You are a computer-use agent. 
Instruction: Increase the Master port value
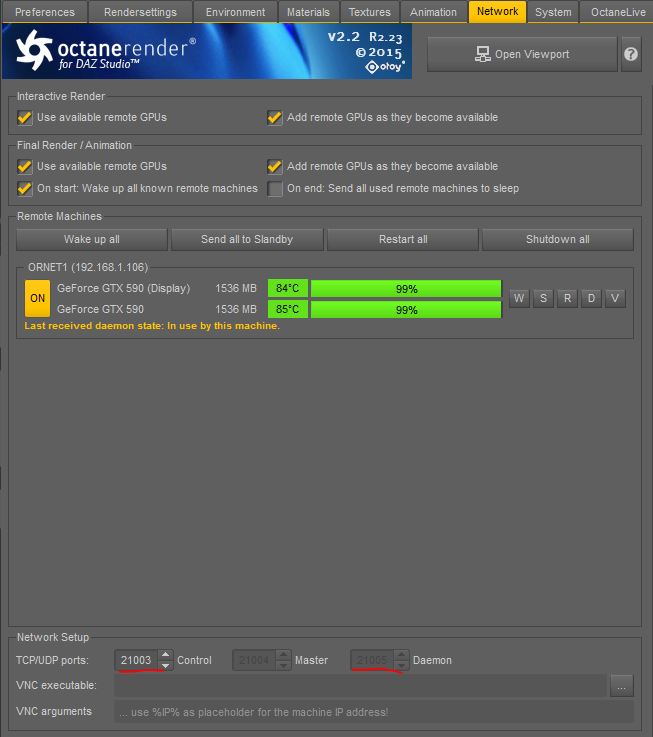point(283,655)
